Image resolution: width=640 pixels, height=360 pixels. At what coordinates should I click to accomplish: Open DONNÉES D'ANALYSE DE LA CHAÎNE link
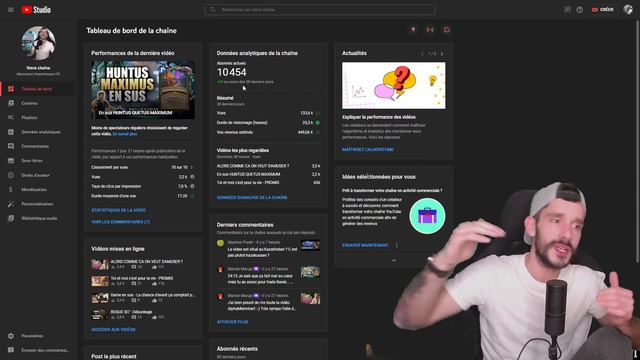pos(252,198)
